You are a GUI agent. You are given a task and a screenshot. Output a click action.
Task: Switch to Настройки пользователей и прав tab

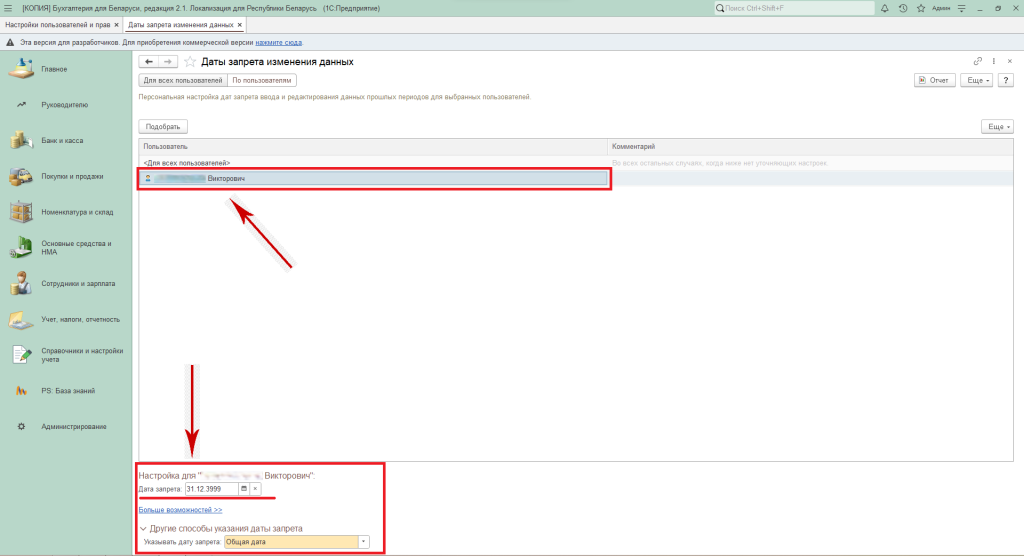point(58,24)
